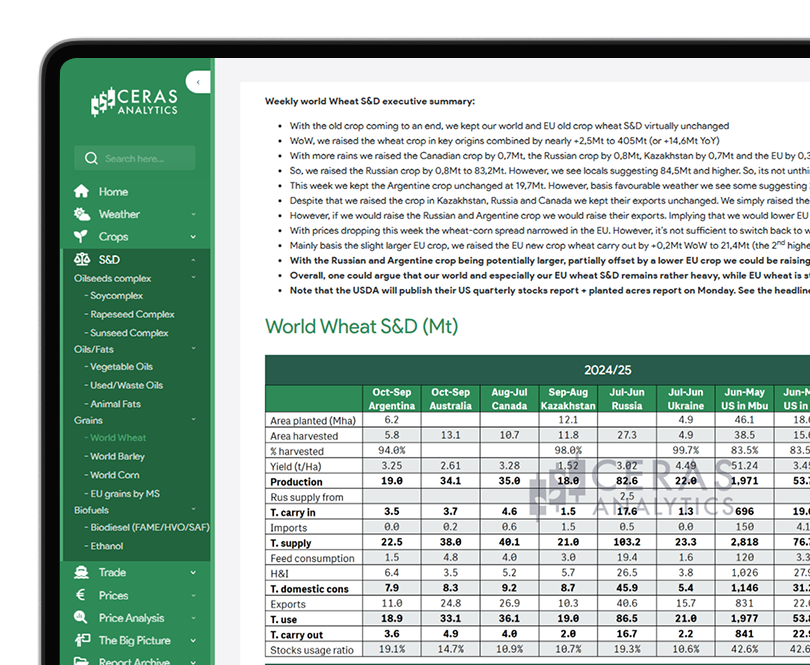Click the Grains group label
The width and height of the screenshot is (810, 665).
coord(88,420)
